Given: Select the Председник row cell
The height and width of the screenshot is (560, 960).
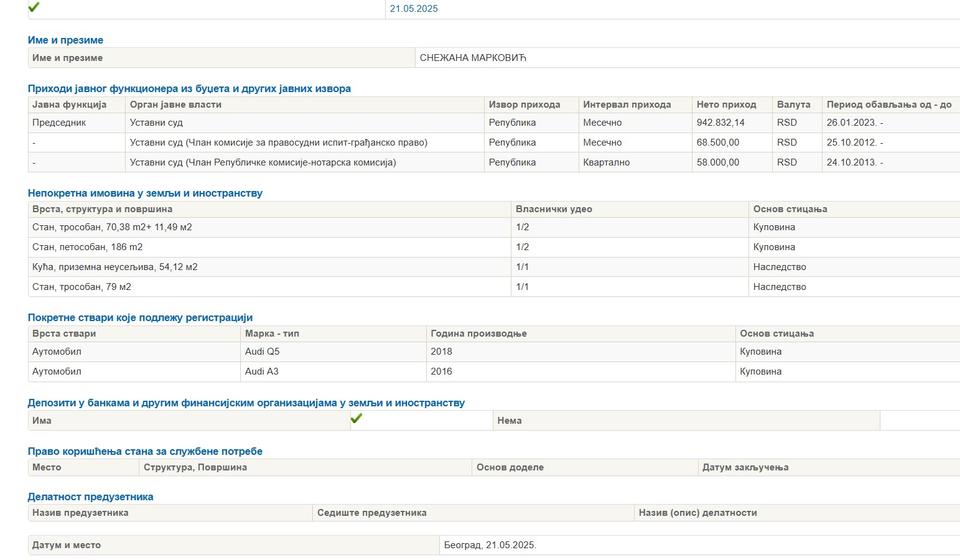Looking at the screenshot, I should tap(59, 123).
